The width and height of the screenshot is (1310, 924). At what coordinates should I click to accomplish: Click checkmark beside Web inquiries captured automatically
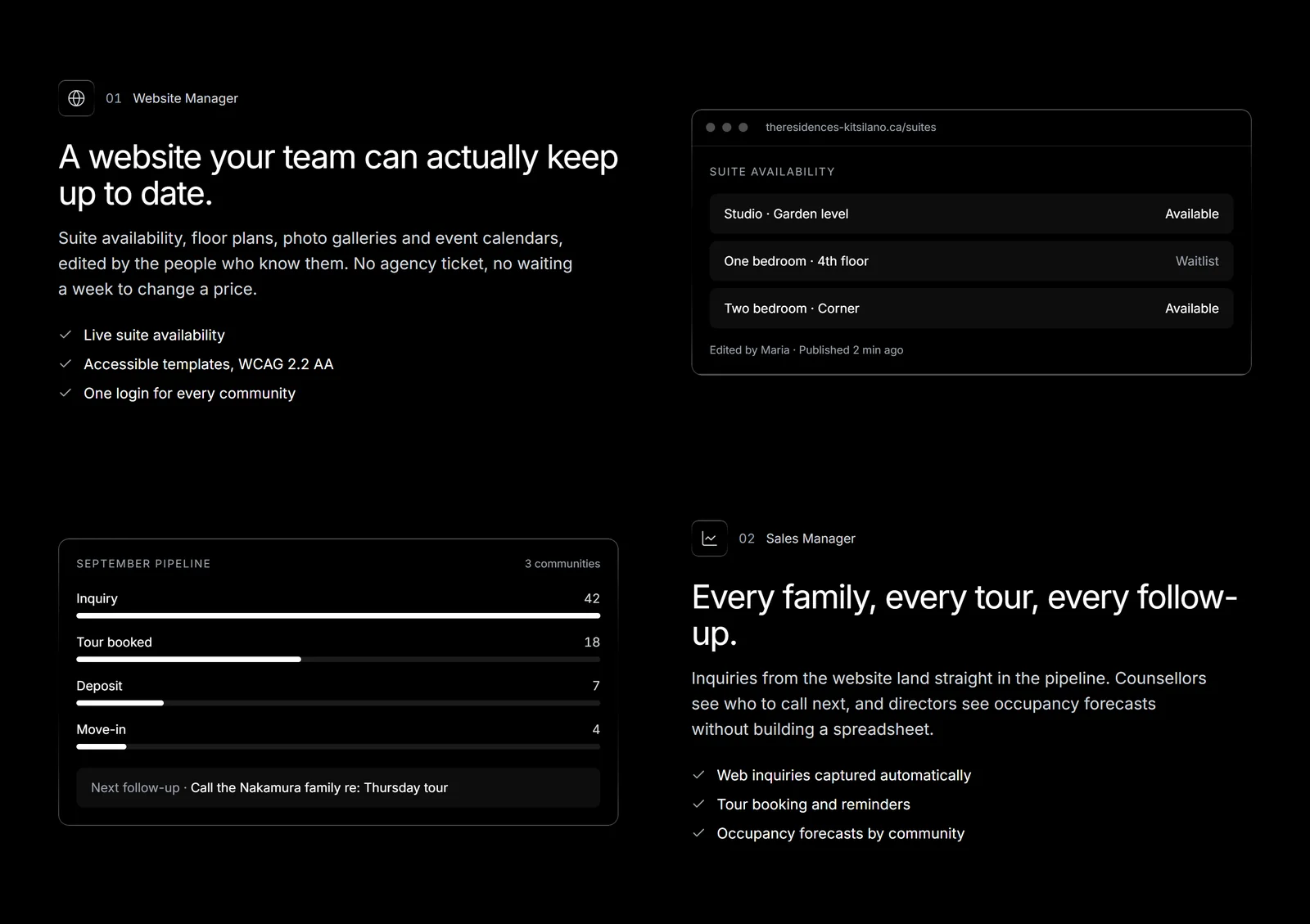coord(698,775)
